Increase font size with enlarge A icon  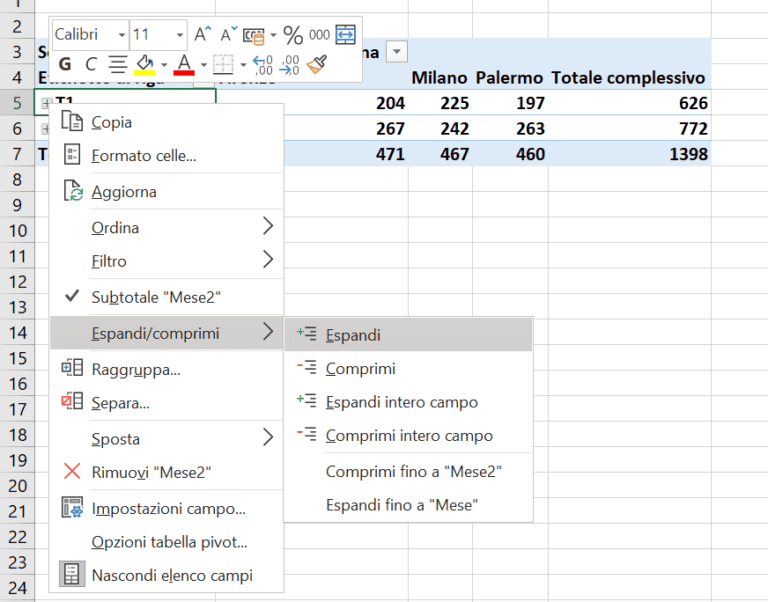(203, 35)
